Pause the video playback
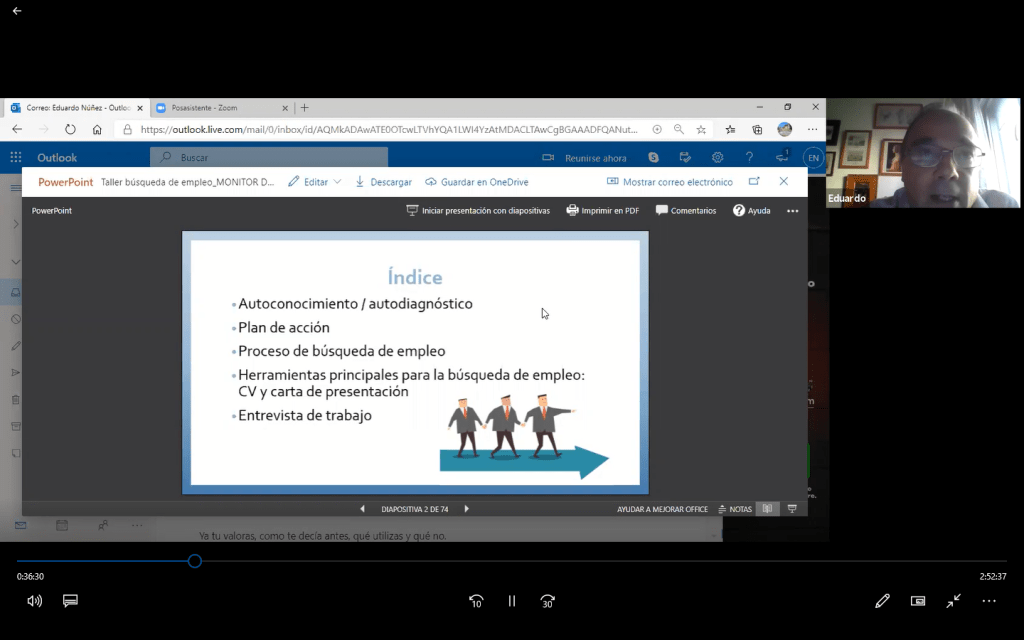The height and width of the screenshot is (640, 1024). click(x=512, y=601)
